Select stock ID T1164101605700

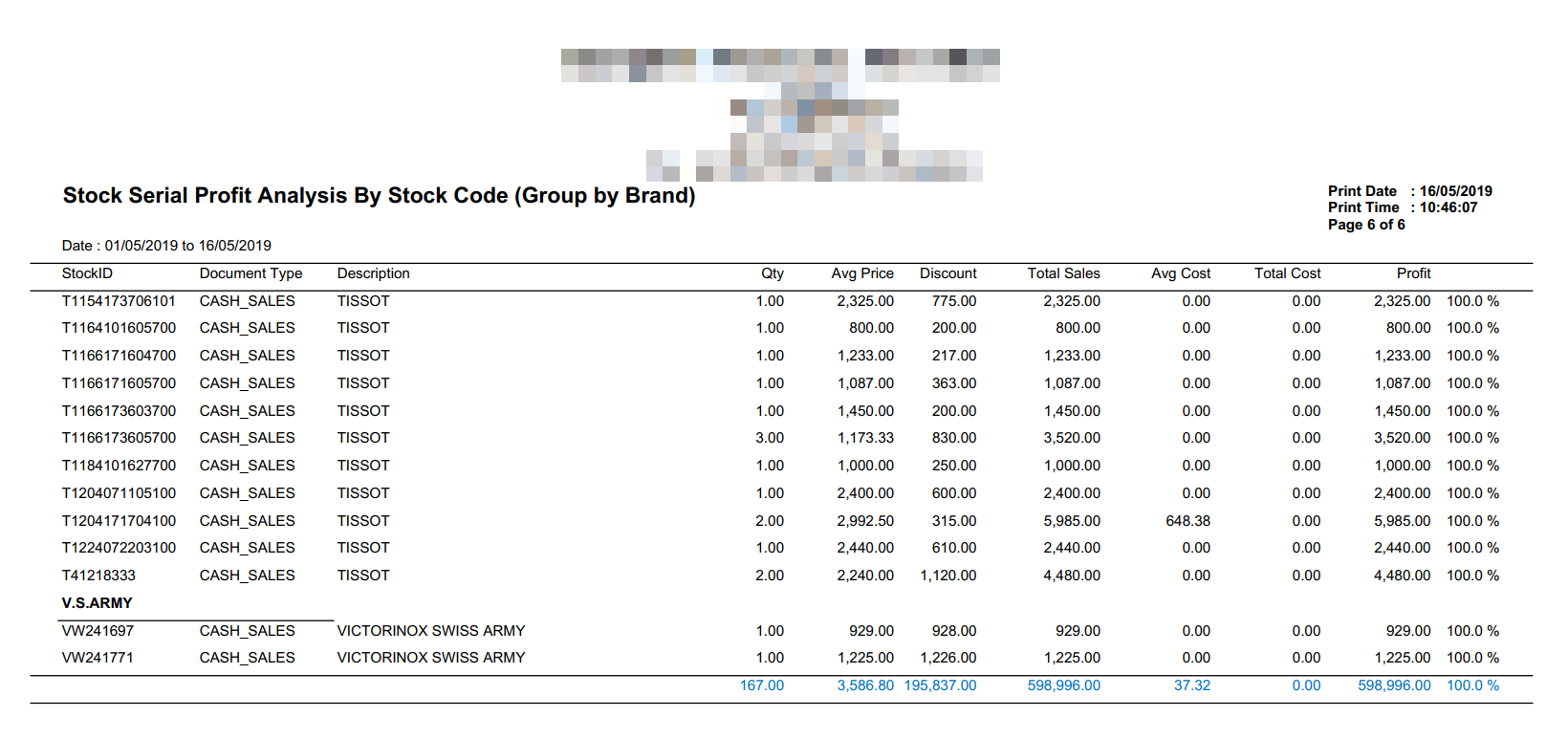(x=120, y=328)
